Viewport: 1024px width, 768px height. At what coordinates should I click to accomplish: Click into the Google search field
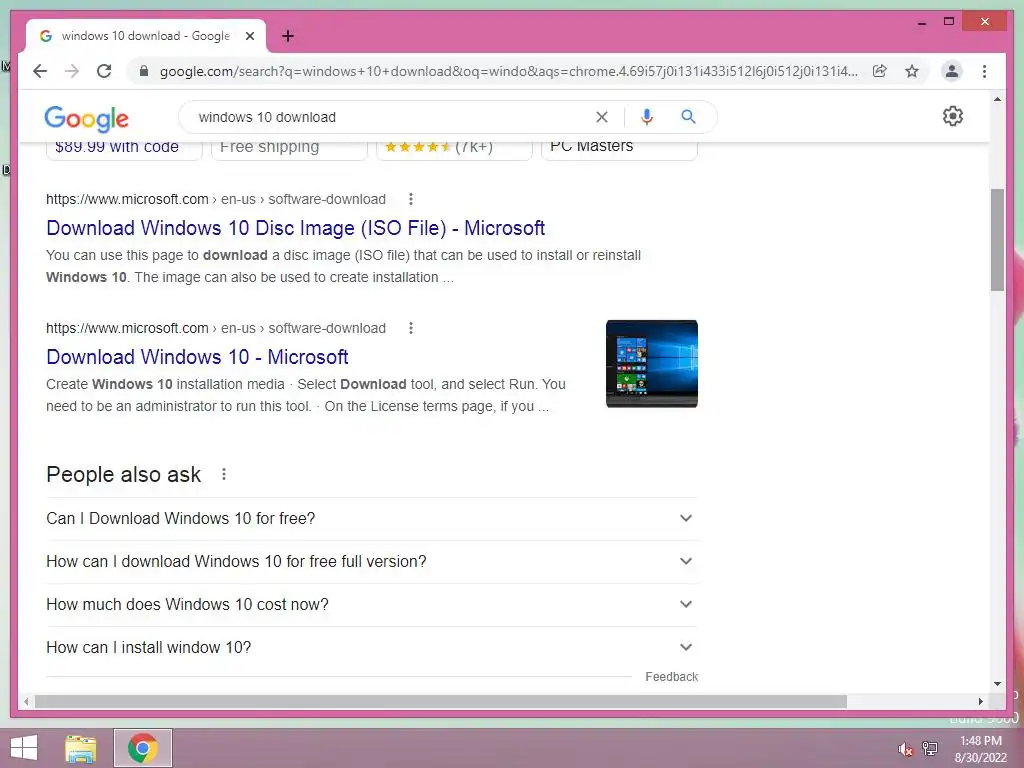click(x=392, y=117)
